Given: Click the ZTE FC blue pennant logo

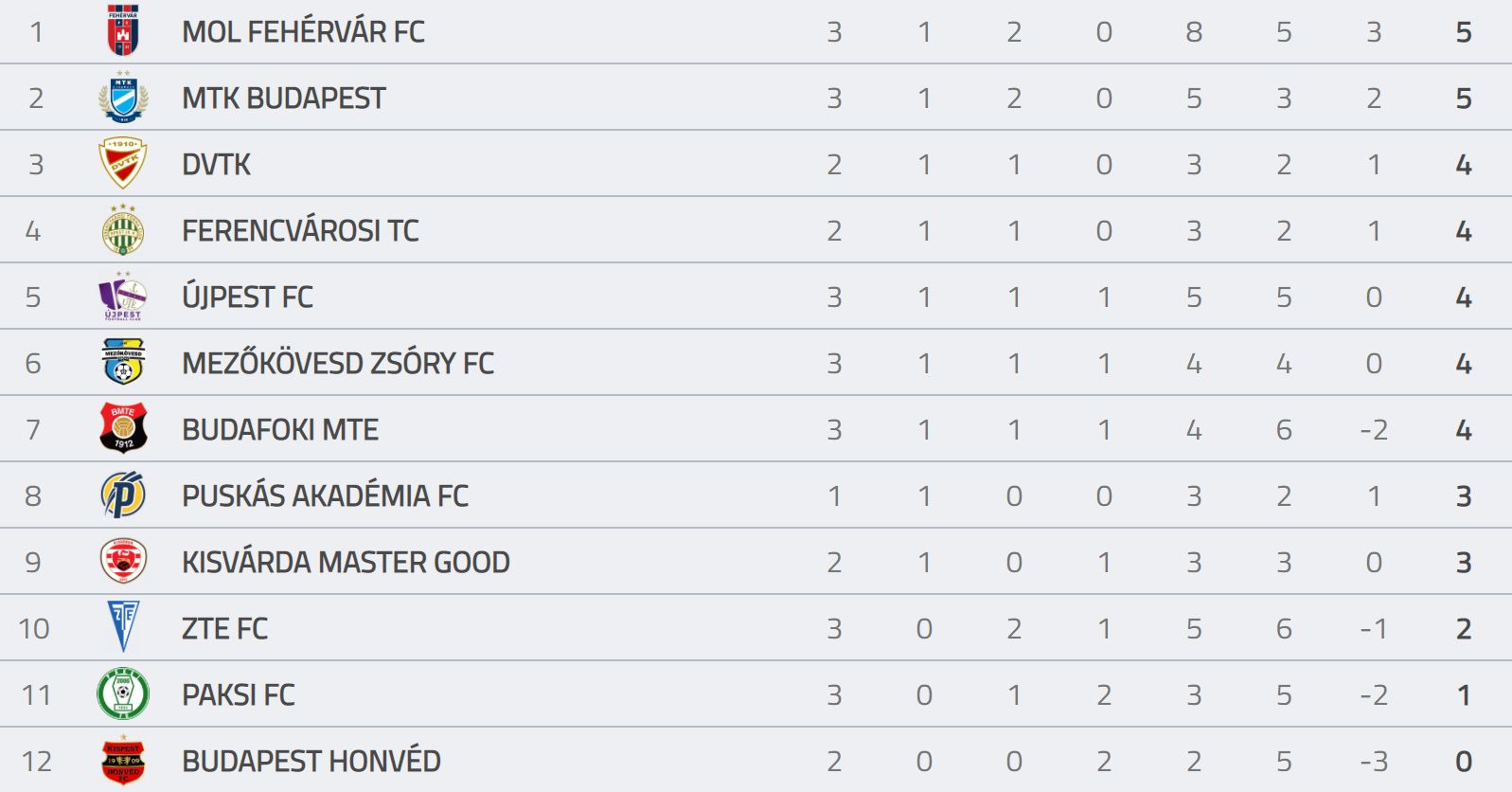Looking at the screenshot, I should click(x=123, y=626).
